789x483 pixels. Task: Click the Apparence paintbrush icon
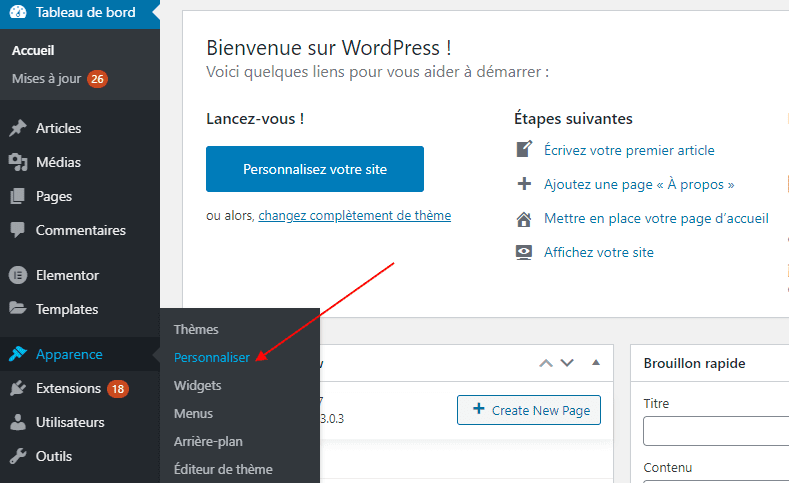pyautogui.click(x=18, y=354)
